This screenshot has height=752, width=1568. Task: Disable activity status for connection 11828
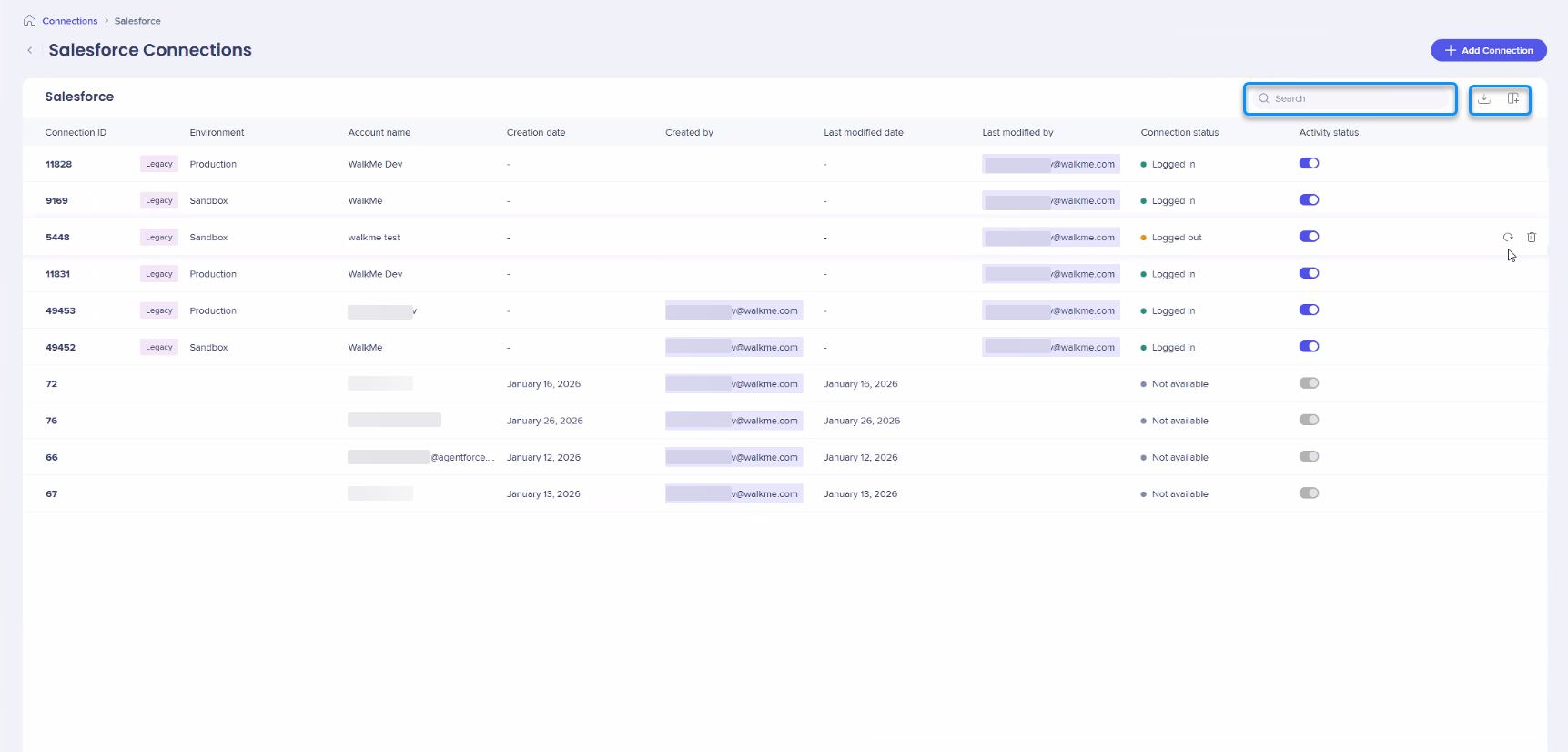(x=1309, y=164)
